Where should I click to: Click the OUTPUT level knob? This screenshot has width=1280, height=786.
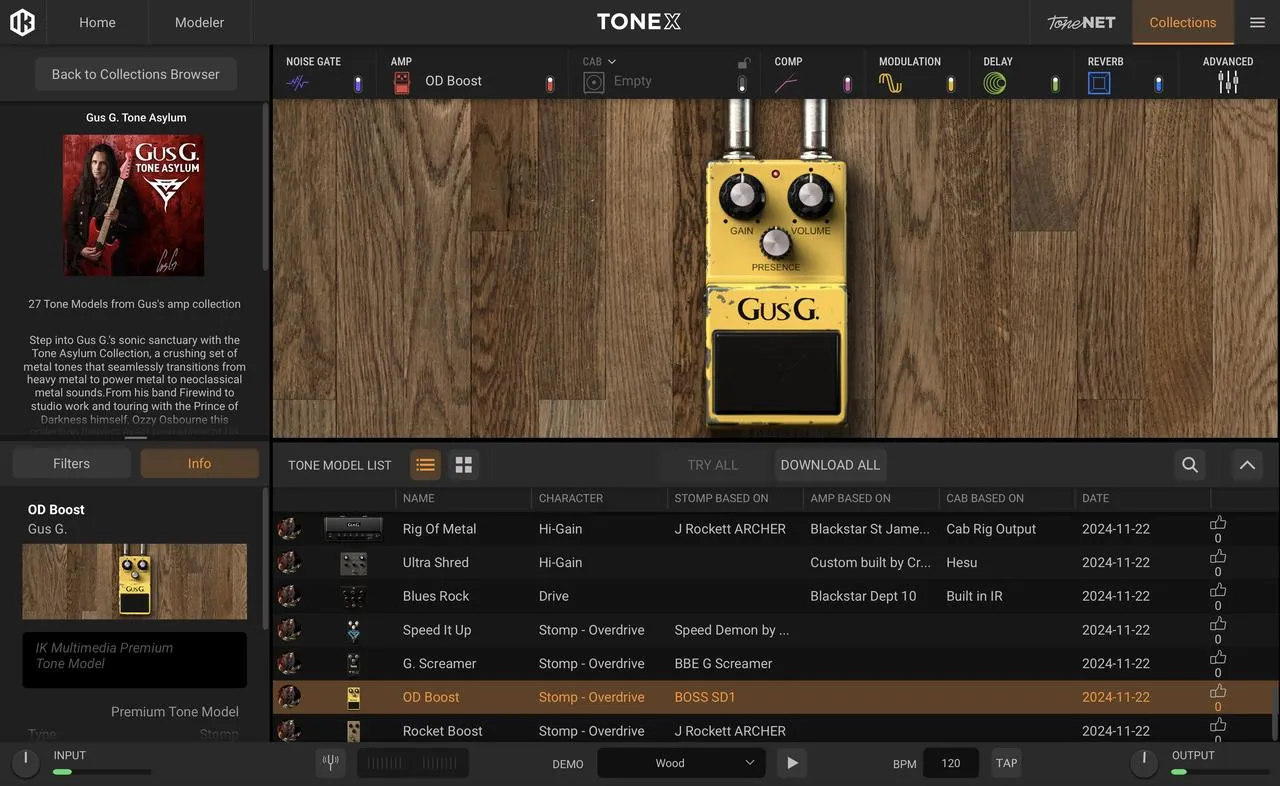1144,764
